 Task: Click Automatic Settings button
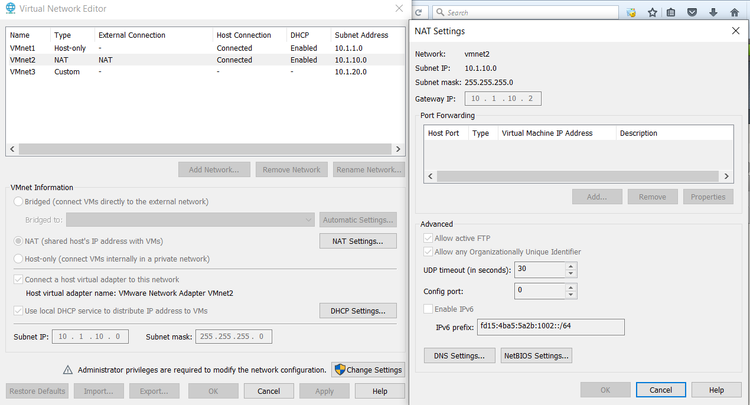pyautogui.click(x=358, y=220)
